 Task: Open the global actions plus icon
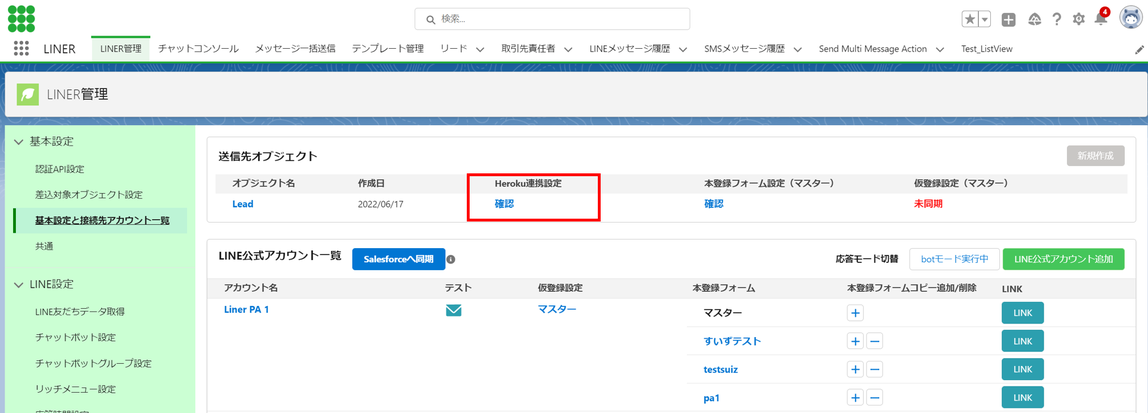coord(1008,20)
